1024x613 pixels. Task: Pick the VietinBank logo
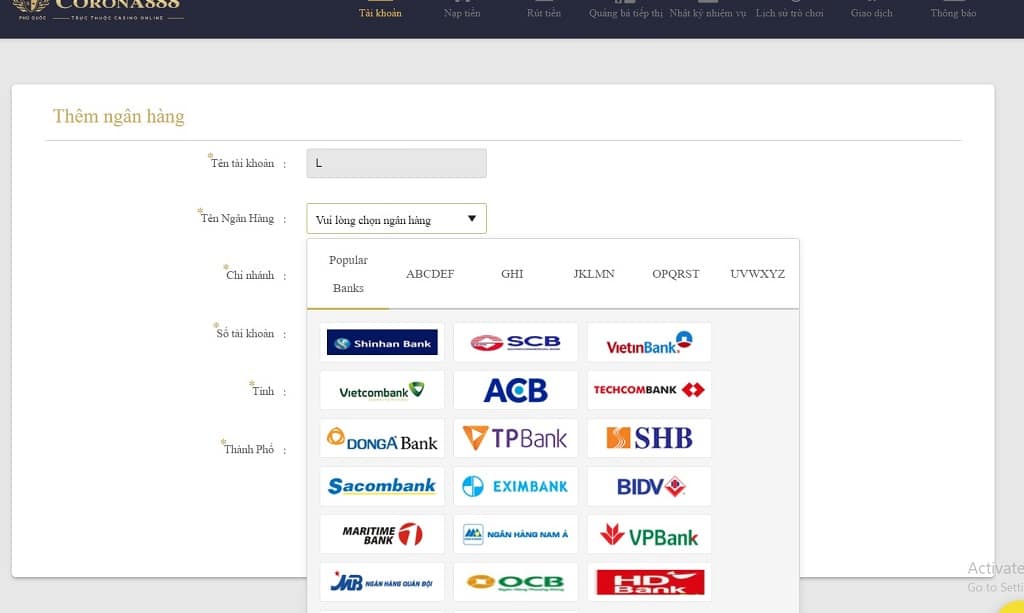(649, 342)
